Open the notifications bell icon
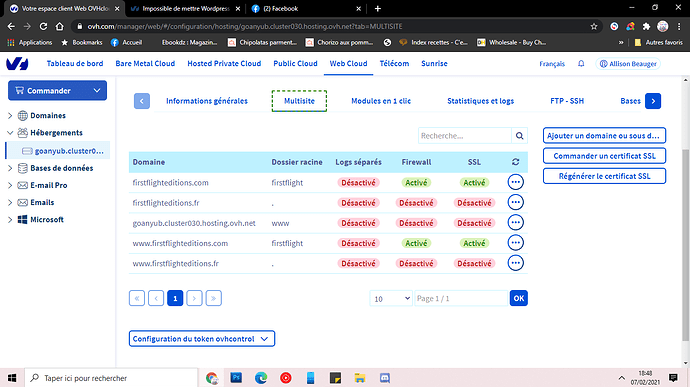 (581, 64)
